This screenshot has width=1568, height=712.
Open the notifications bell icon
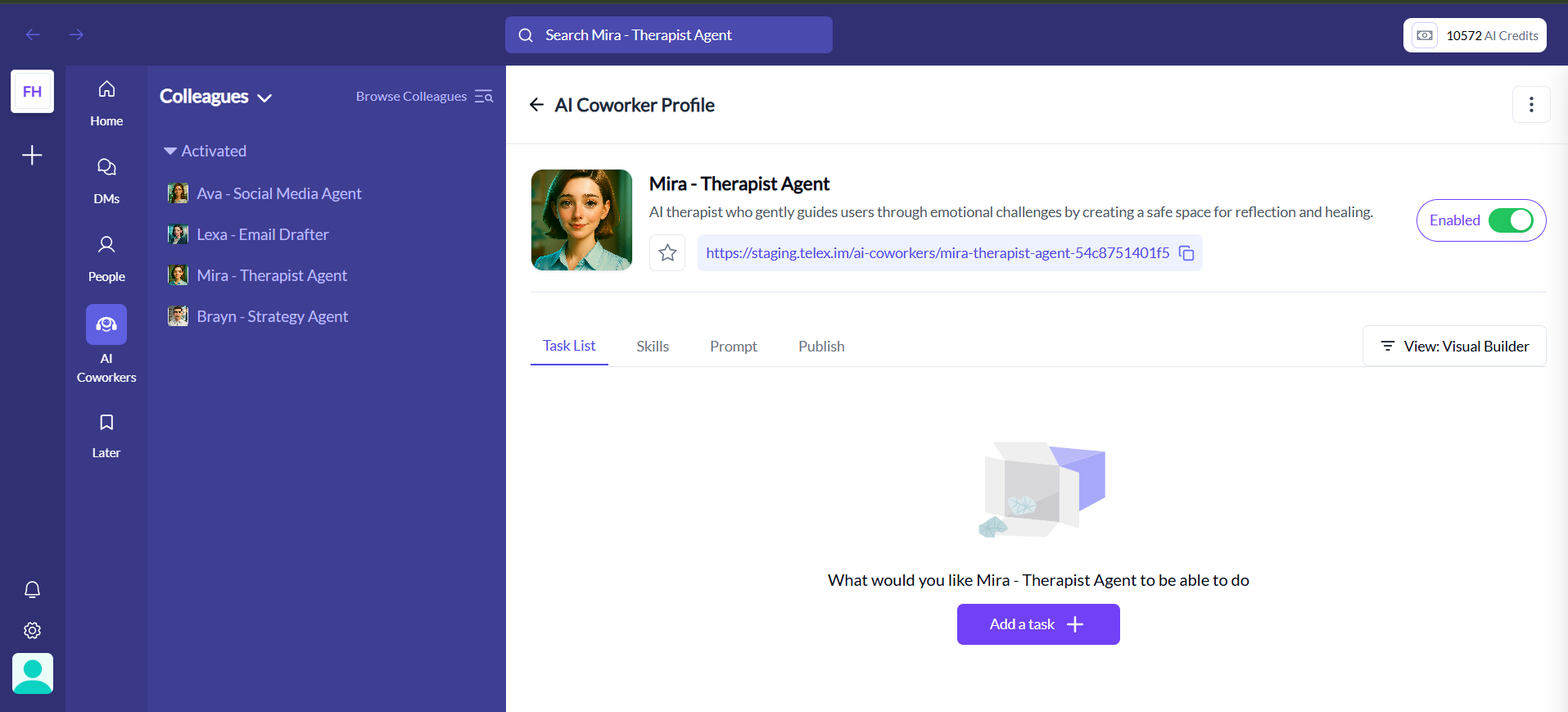32,590
